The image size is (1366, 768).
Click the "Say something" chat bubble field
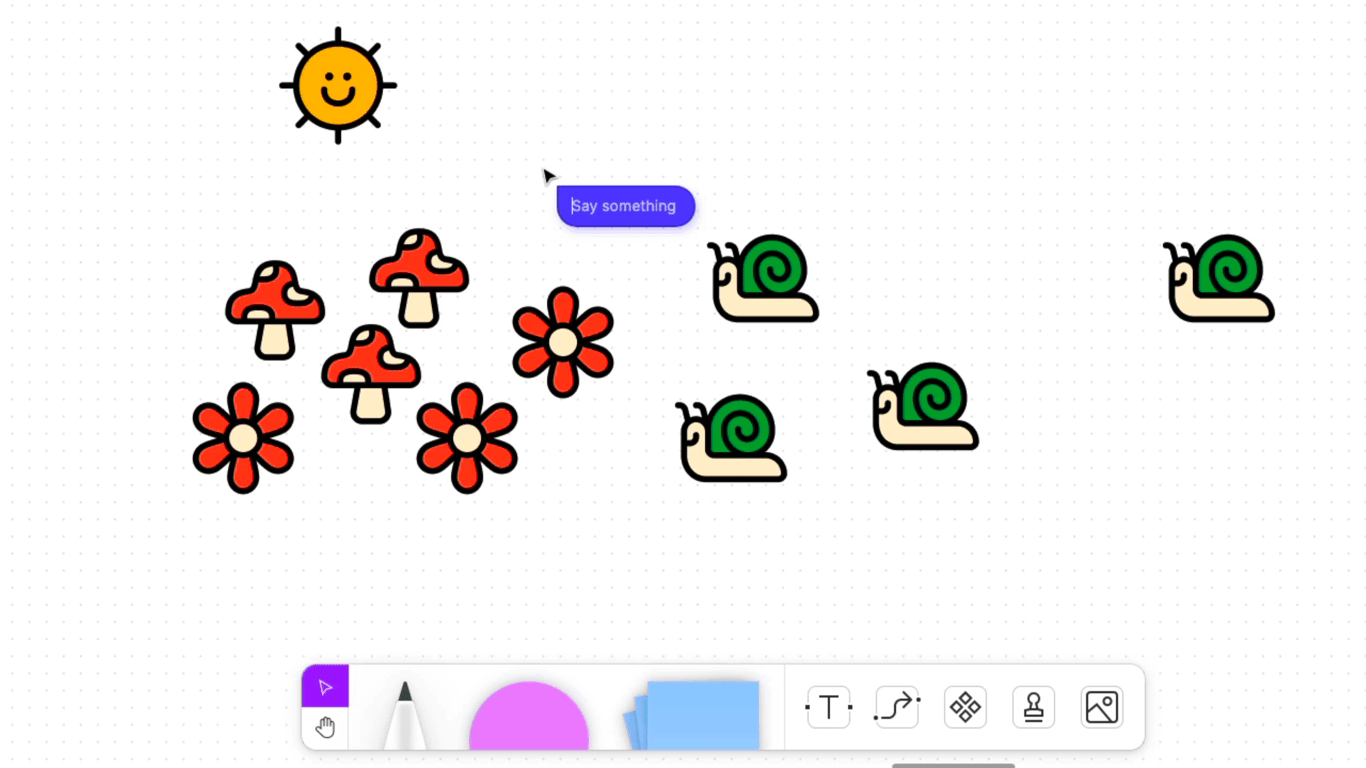626,206
